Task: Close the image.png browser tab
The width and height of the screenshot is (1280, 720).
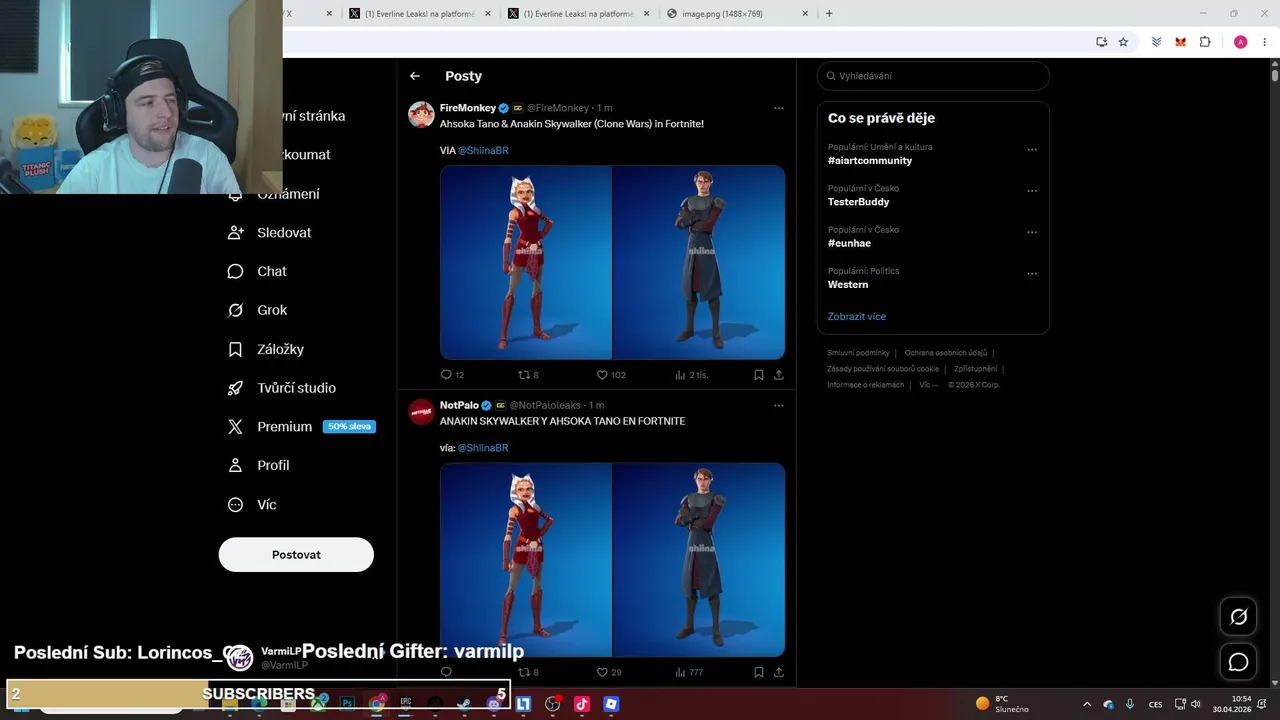Action: (x=805, y=14)
